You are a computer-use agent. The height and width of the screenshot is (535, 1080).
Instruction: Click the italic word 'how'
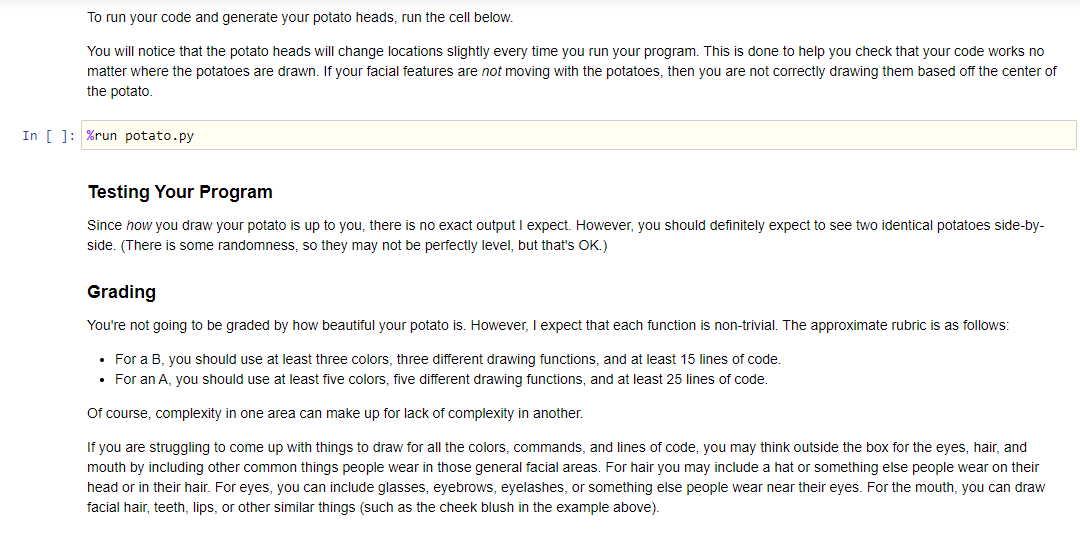[x=139, y=226]
